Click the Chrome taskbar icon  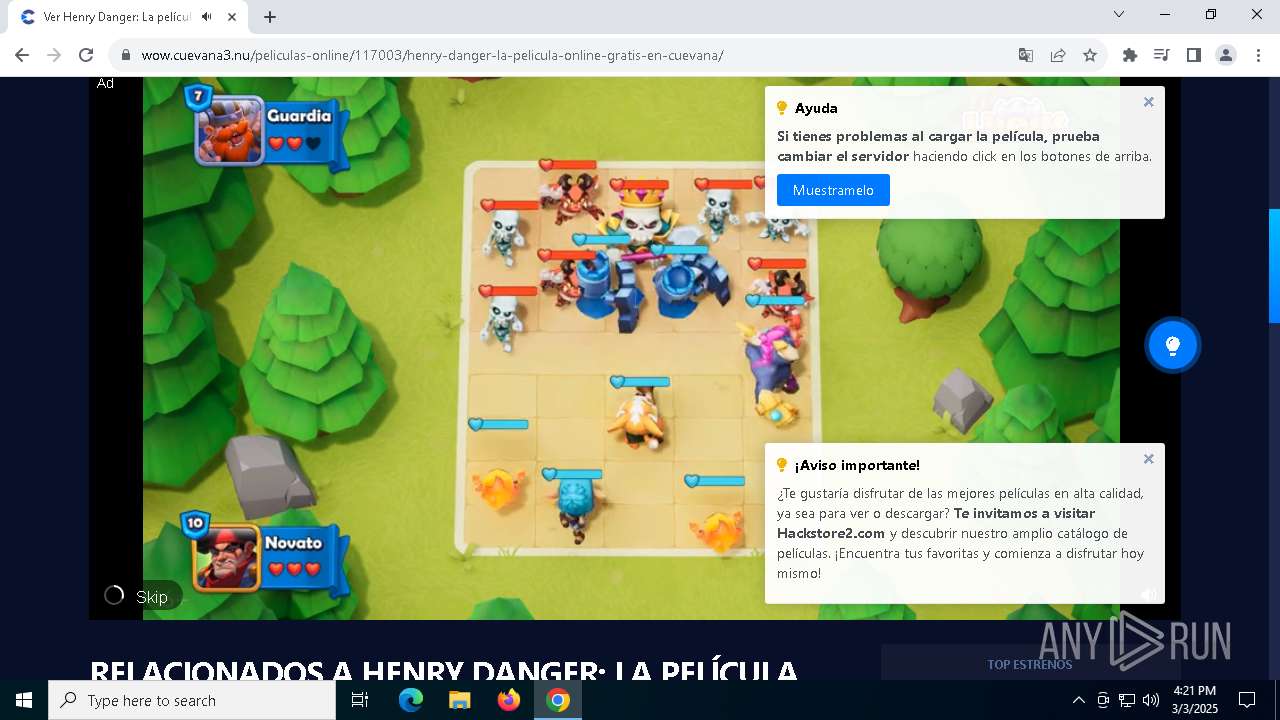tap(558, 700)
